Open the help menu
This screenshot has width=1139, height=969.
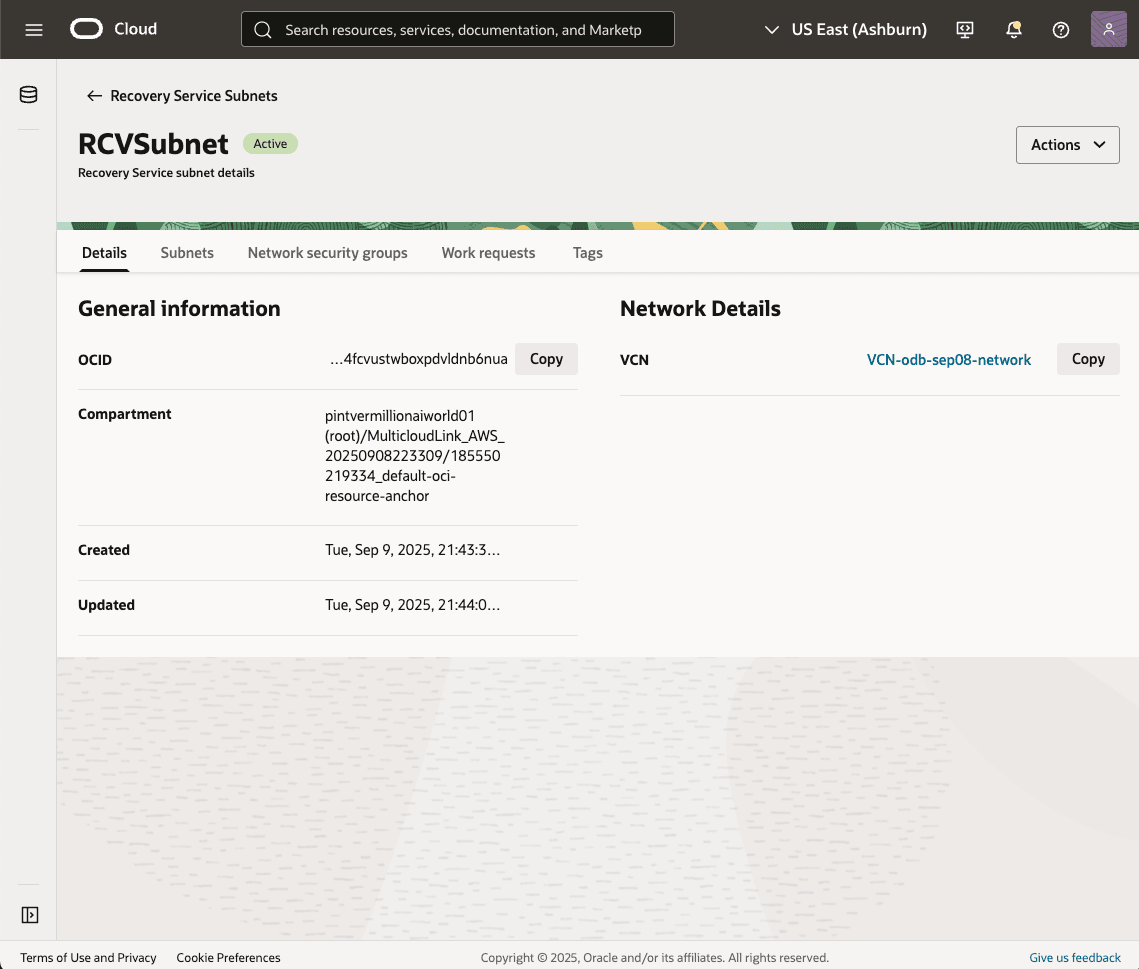coord(1060,30)
